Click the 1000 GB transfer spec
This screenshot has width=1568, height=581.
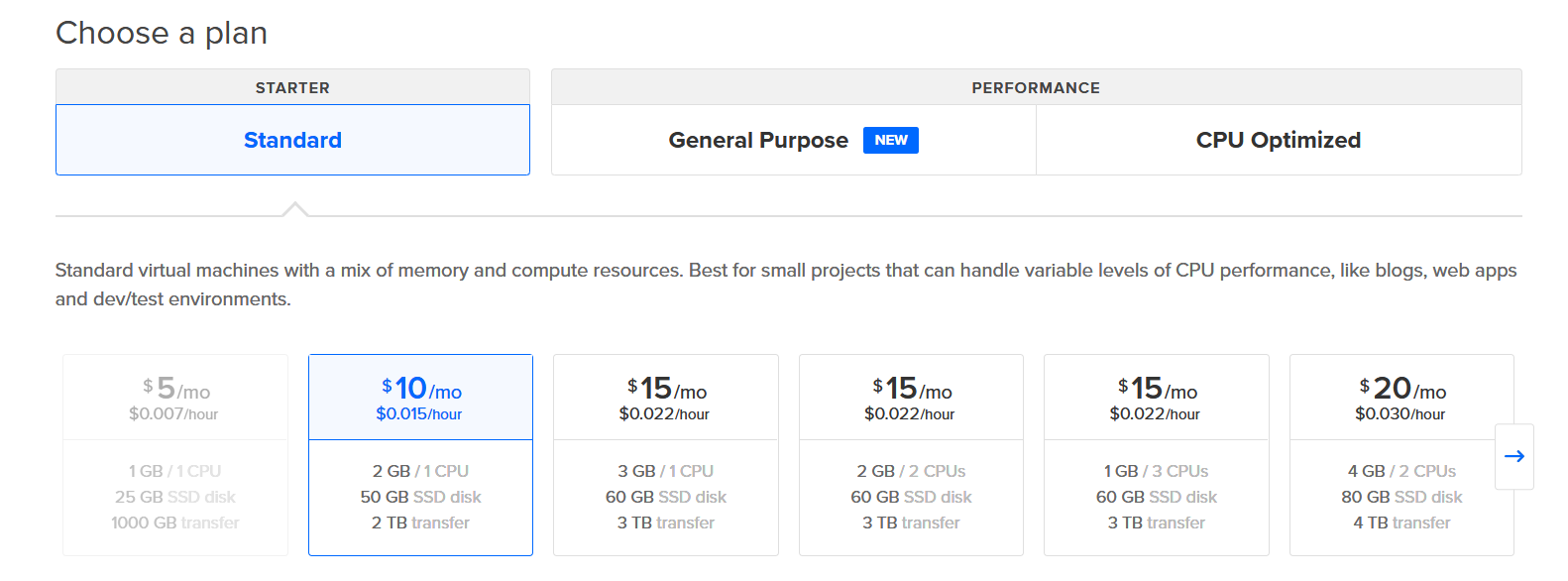[175, 523]
